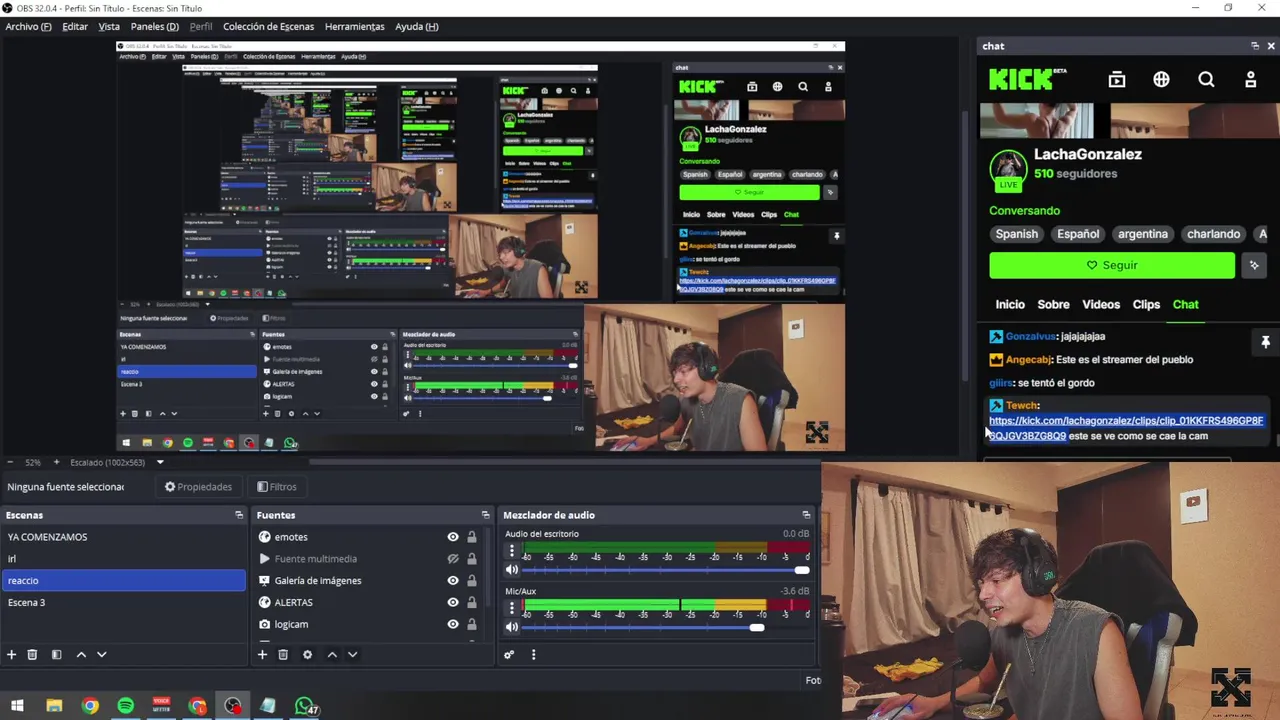The width and height of the screenshot is (1280, 720).
Task: Open advanced audio properties gear in mixer
Action: pyautogui.click(x=509, y=654)
